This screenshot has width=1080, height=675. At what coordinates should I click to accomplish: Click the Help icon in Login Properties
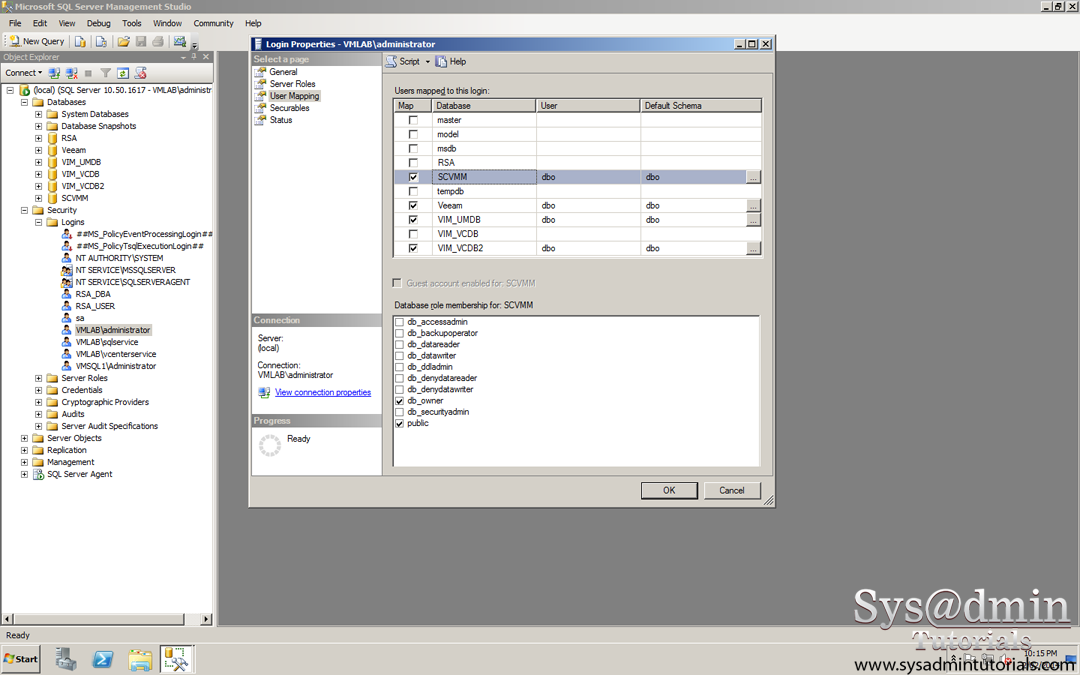(x=442, y=62)
